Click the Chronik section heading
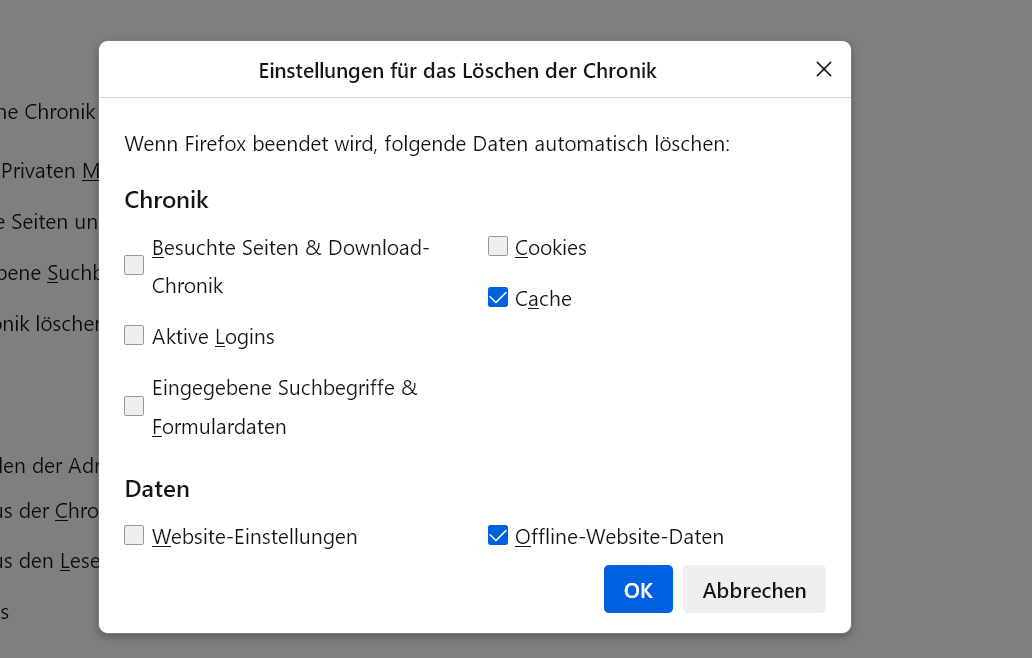The height and width of the screenshot is (658, 1032). 166,200
